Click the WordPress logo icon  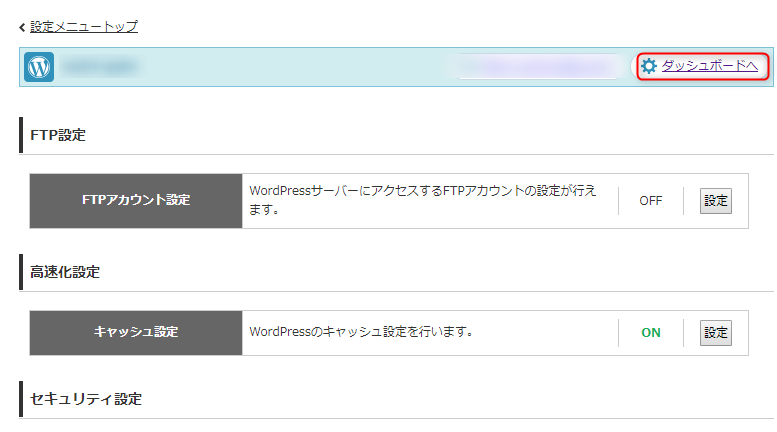click(x=39, y=67)
